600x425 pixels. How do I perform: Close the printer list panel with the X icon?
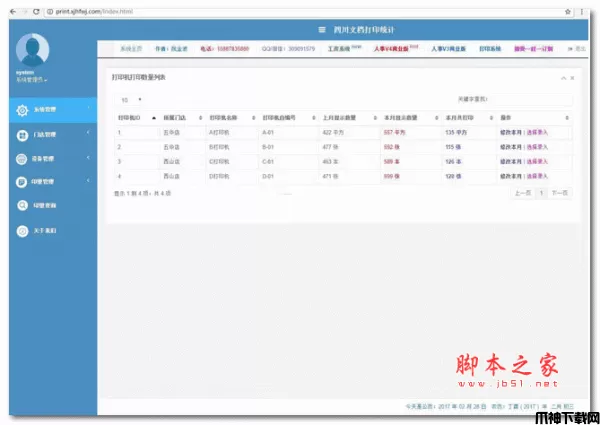pyautogui.click(x=572, y=78)
